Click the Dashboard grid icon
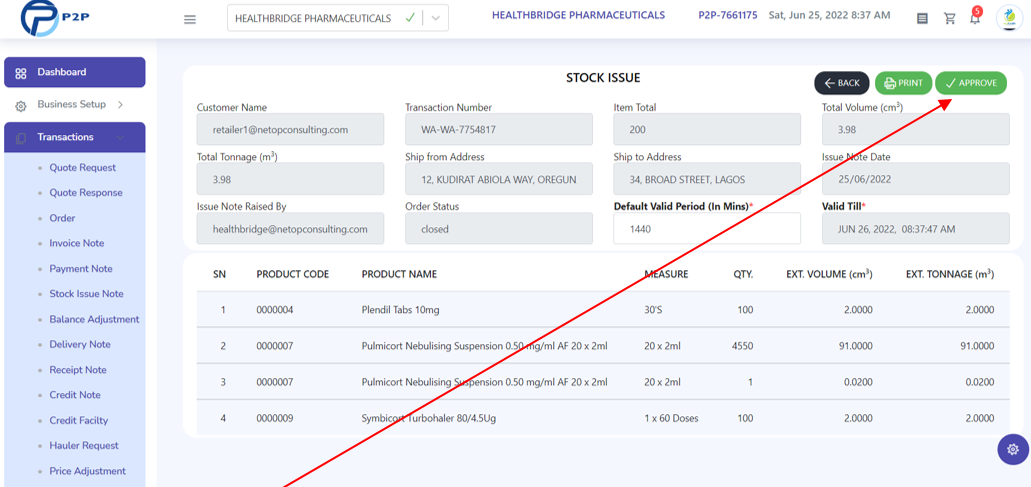 point(21,73)
